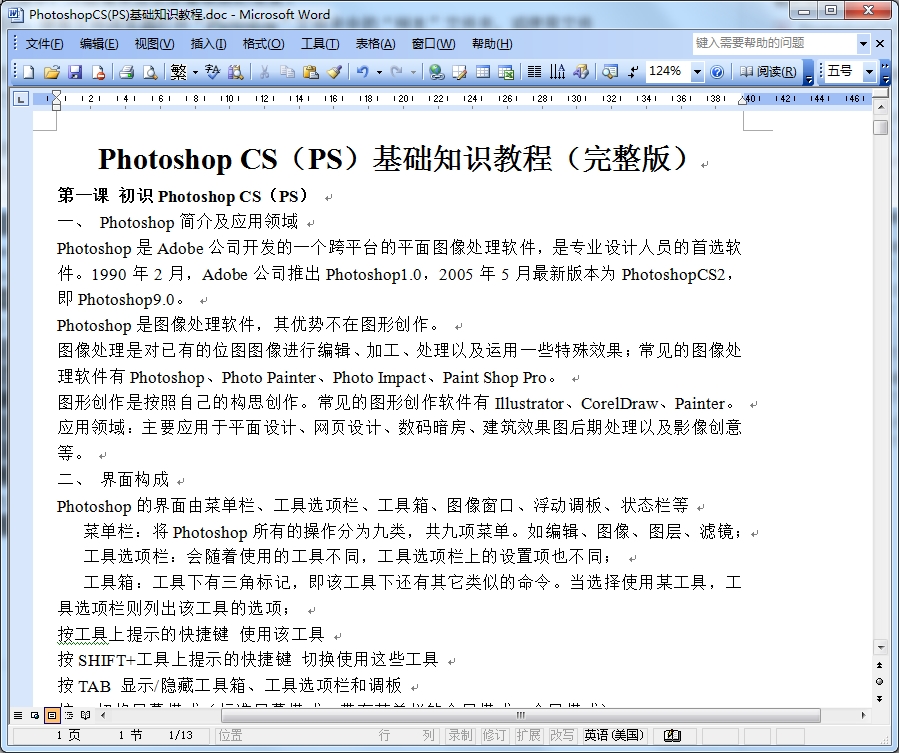Switch to Normal view button

tap(18, 715)
